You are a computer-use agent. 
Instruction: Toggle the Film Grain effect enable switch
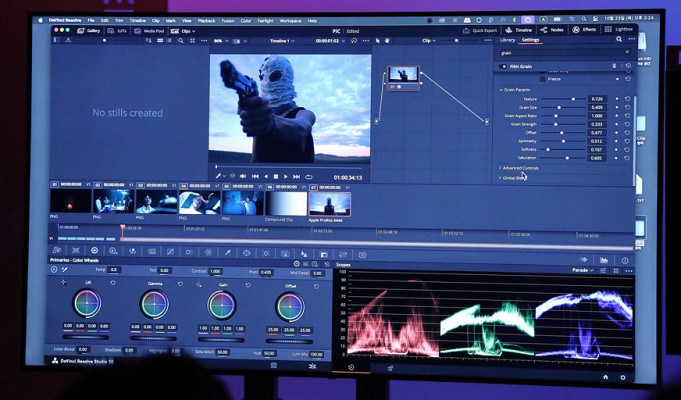point(501,65)
